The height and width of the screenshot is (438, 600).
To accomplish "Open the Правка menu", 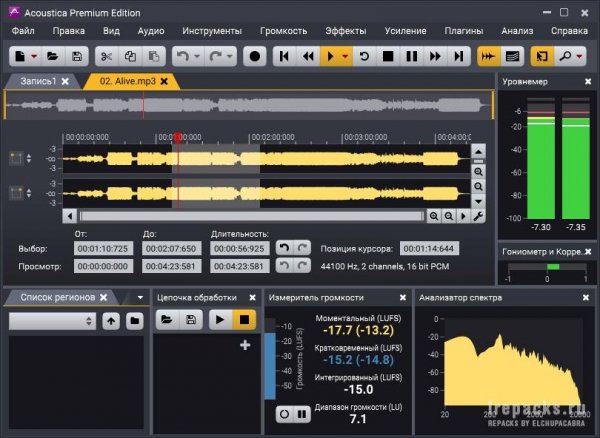I will [68, 31].
